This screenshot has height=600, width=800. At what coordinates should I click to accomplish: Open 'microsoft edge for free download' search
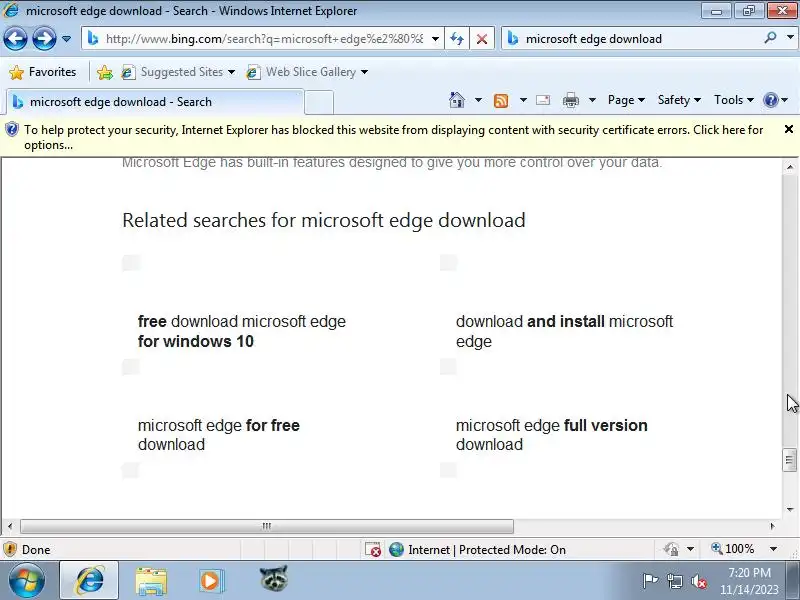click(219, 435)
